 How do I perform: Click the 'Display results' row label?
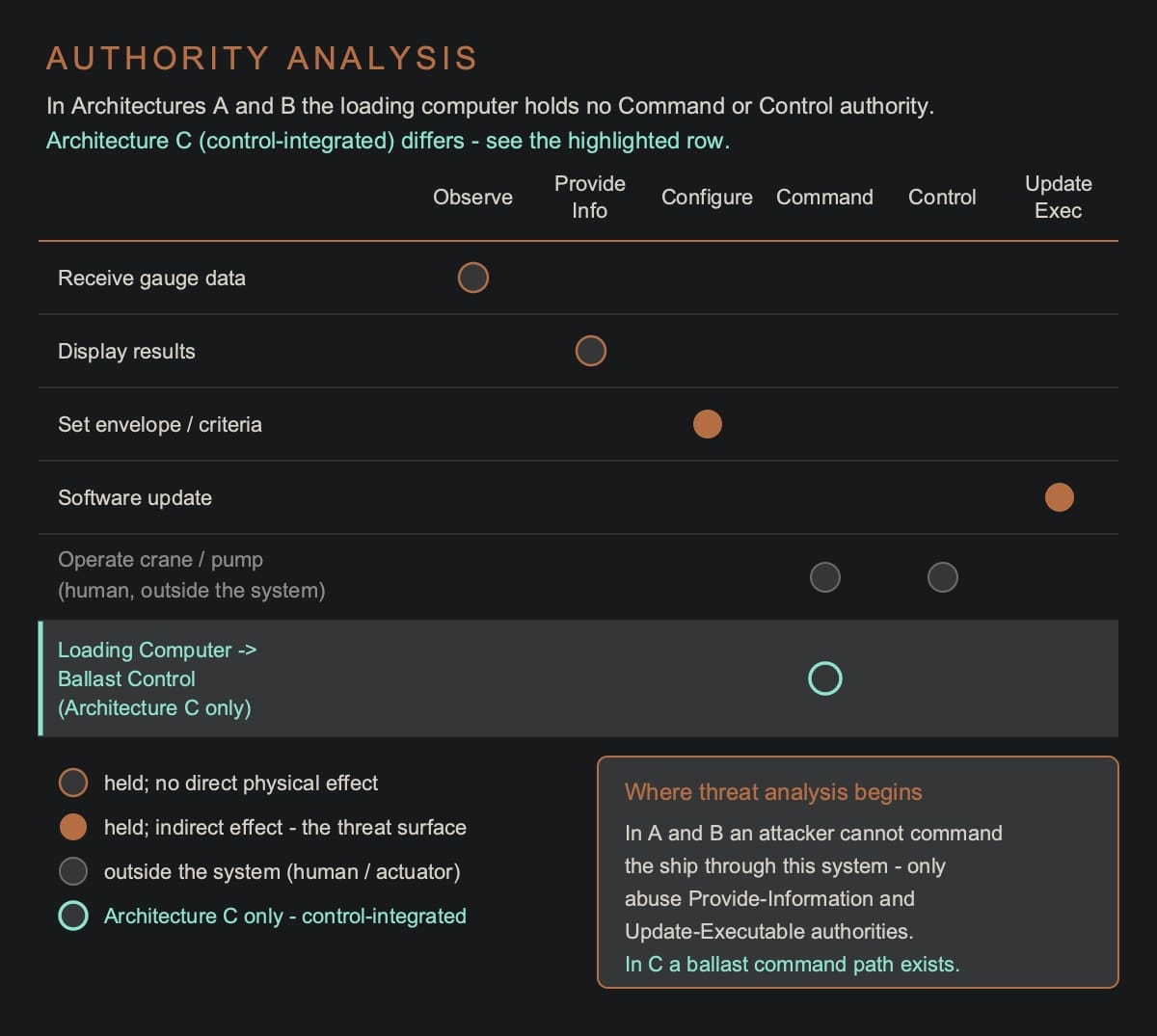pyautogui.click(x=126, y=351)
